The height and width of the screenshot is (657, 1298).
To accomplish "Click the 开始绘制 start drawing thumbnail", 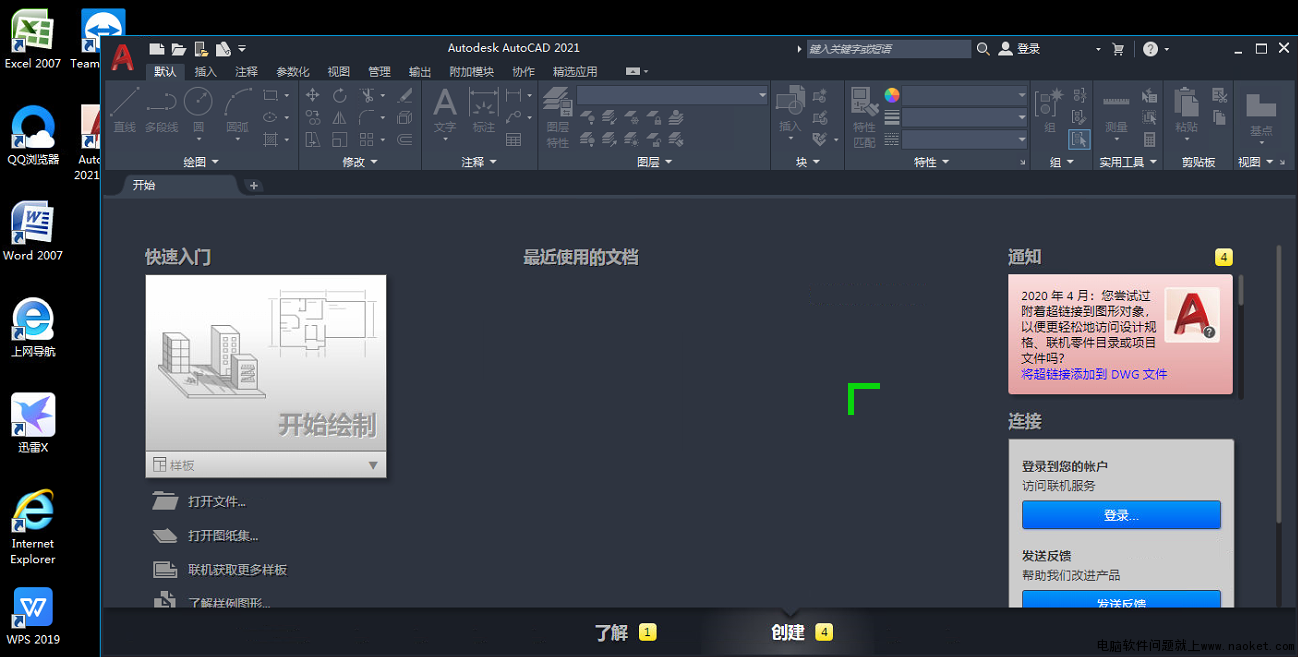I will (x=266, y=364).
